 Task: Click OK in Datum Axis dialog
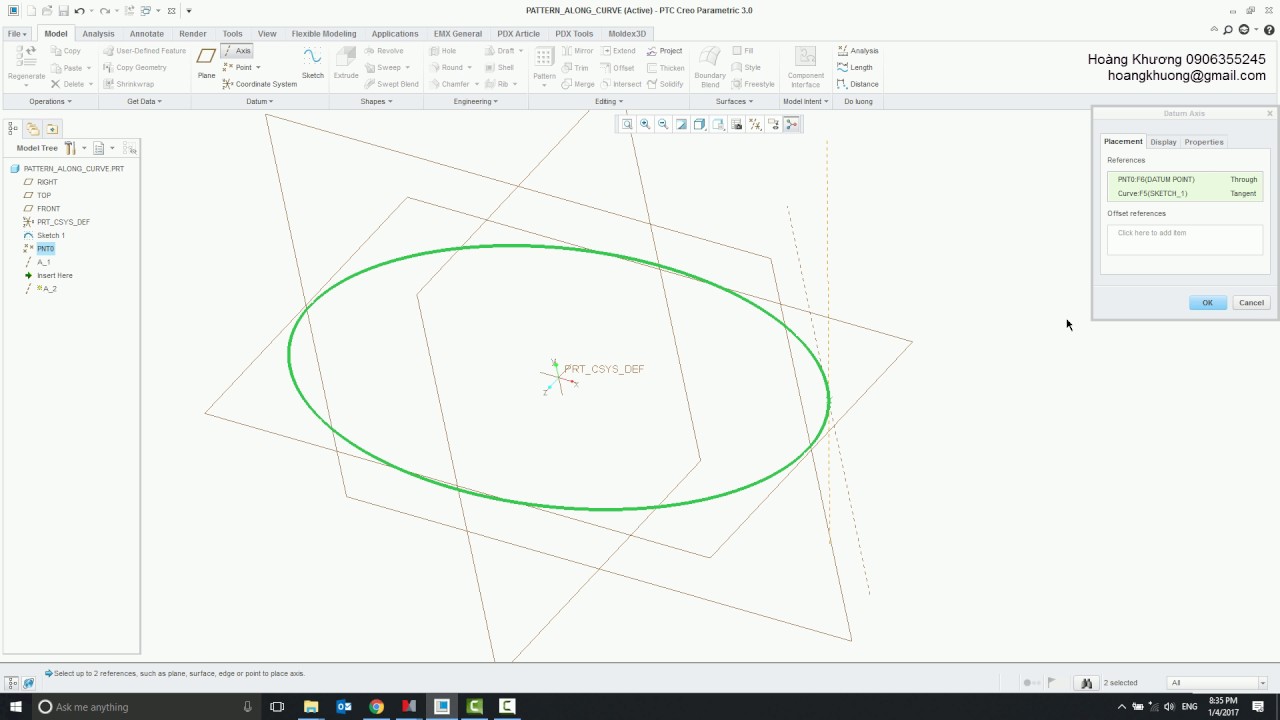(x=1207, y=303)
